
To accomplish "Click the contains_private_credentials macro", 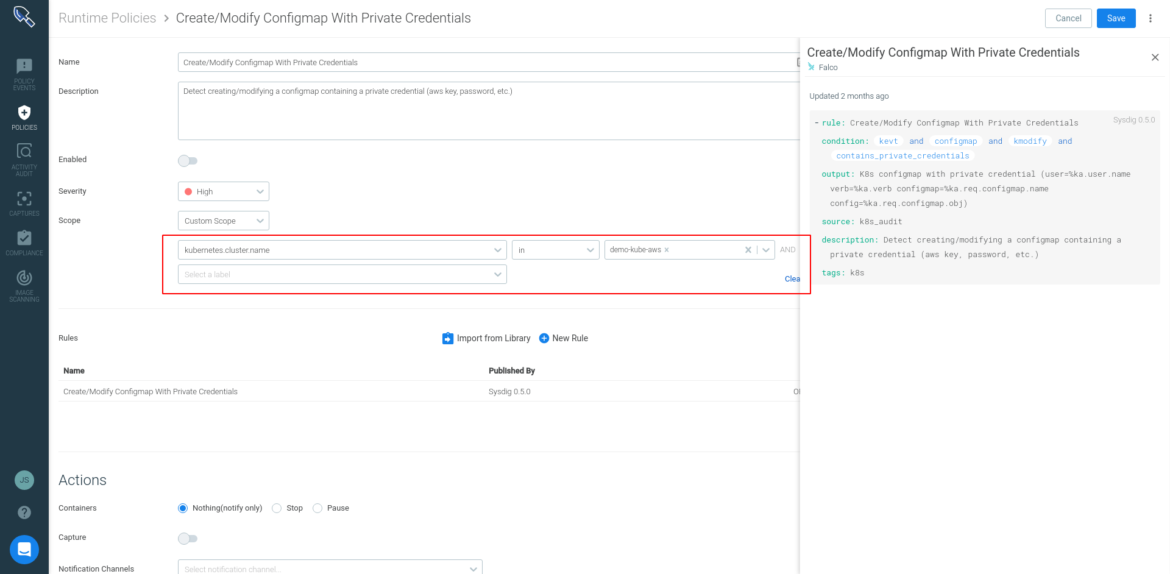I will pos(903,156).
